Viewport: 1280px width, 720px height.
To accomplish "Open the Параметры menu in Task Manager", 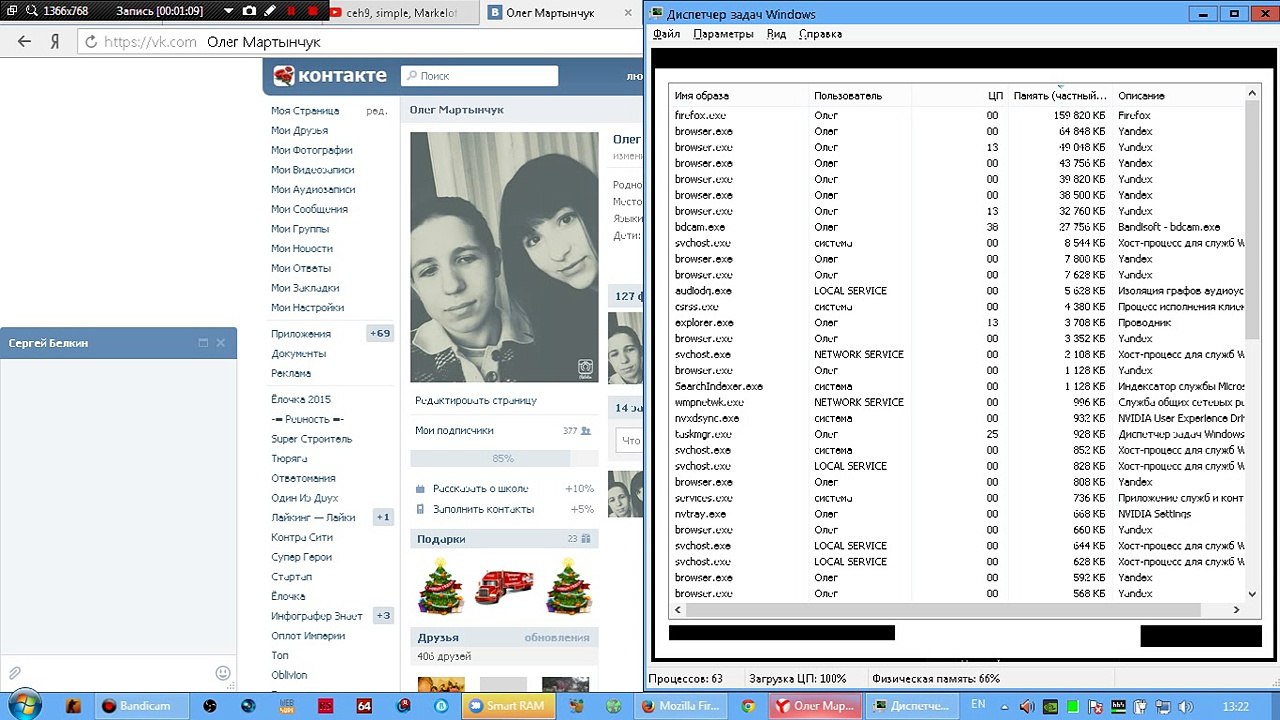I will point(723,34).
